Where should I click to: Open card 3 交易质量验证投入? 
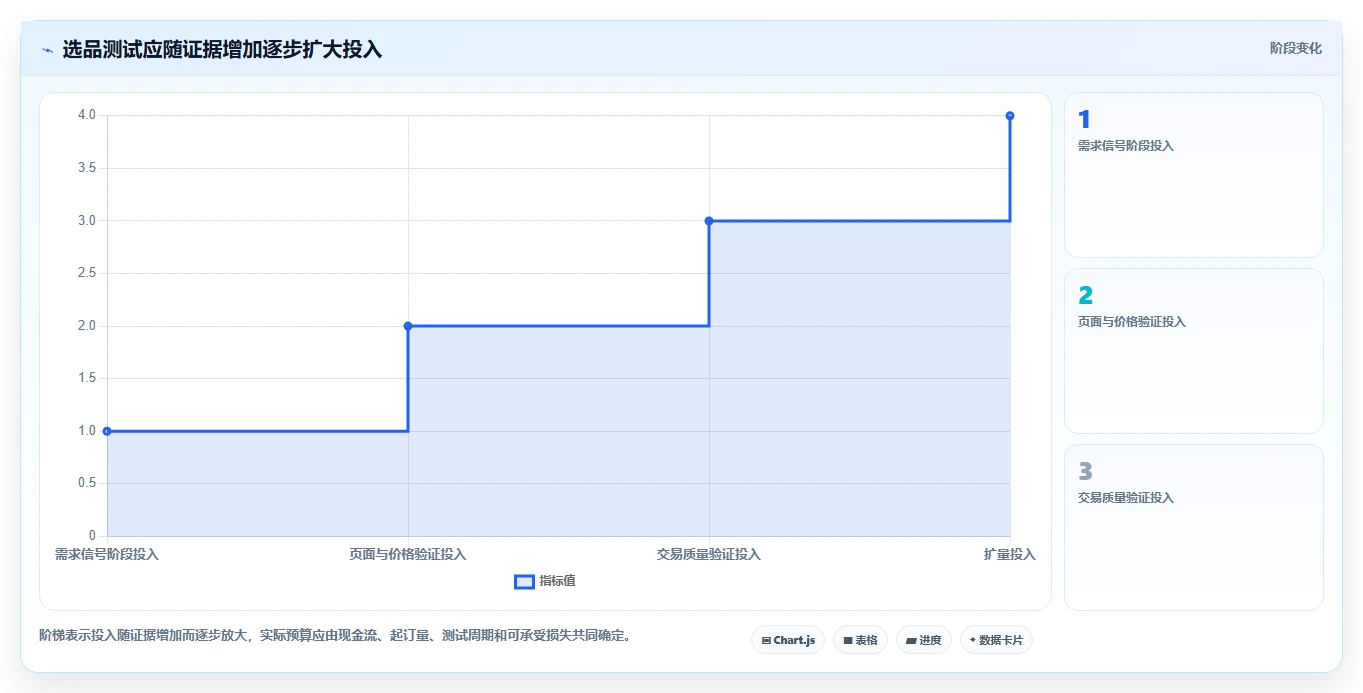(x=1194, y=527)
